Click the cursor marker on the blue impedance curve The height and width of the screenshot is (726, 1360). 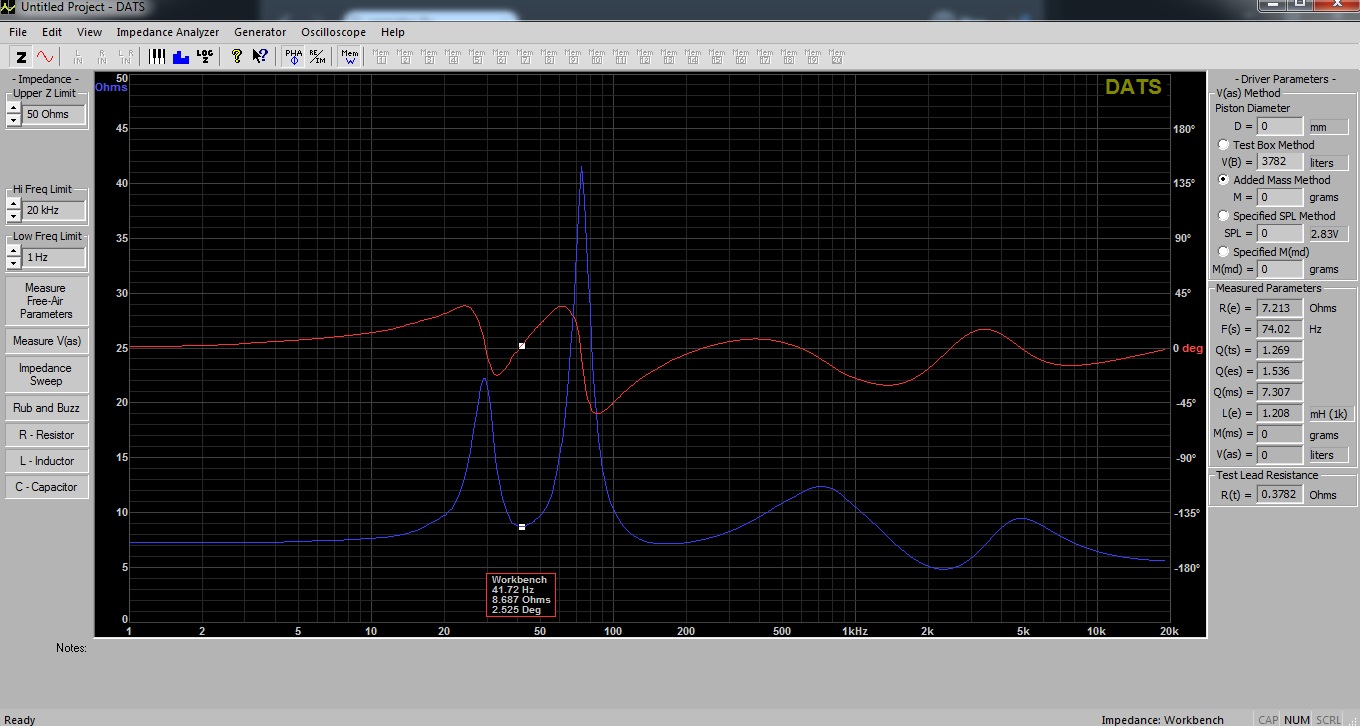[521, 526]
